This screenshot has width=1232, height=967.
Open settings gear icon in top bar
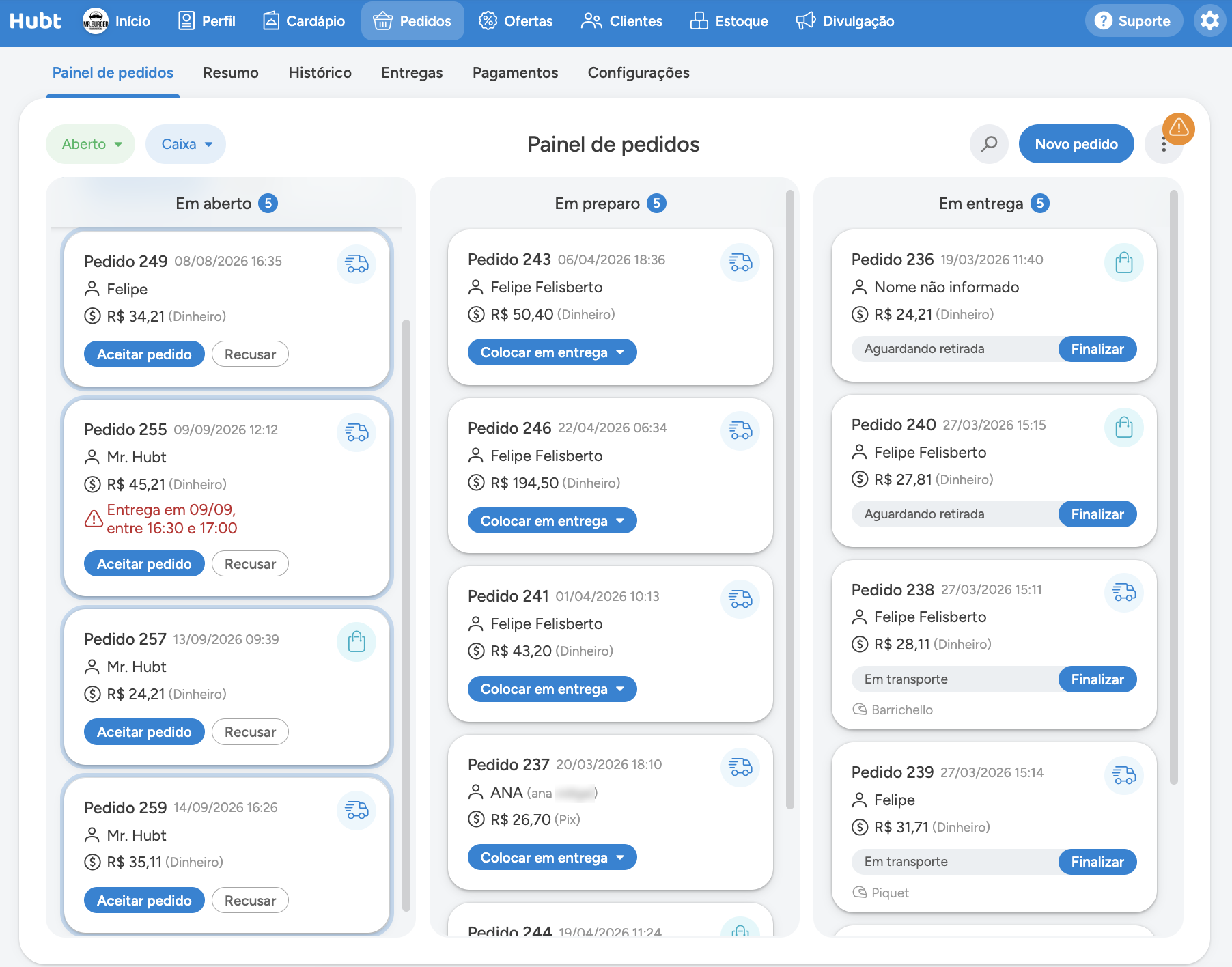coord(1209,20)
